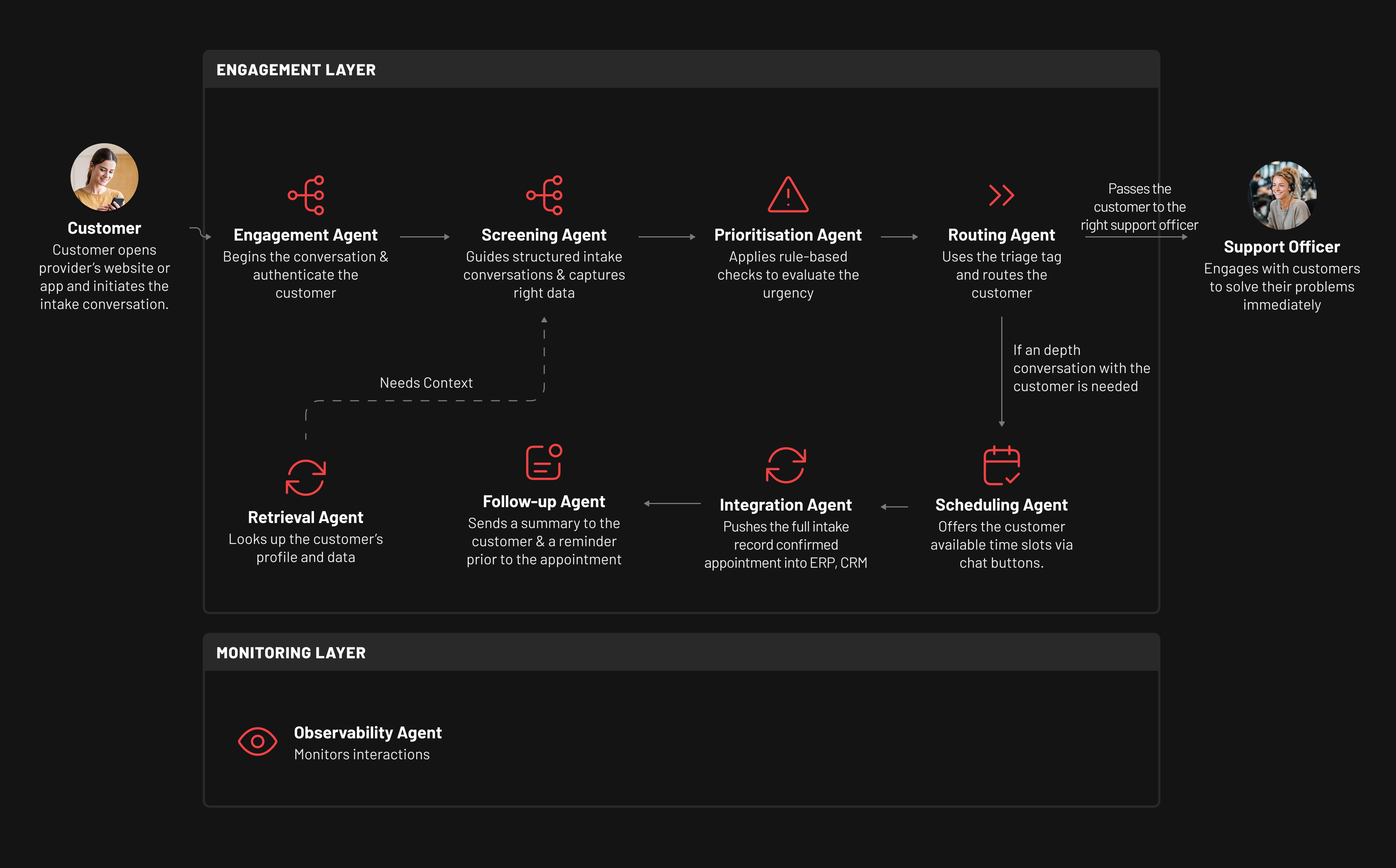
Task: Click the Screening Agent branching icon
Action: 545,195
